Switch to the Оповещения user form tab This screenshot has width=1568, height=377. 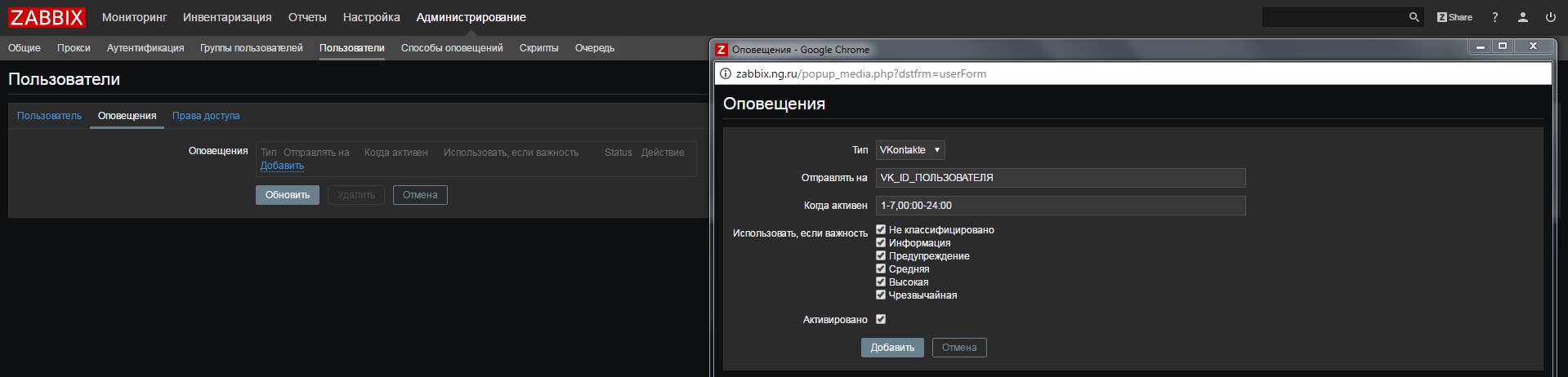[x=127, y=116]
